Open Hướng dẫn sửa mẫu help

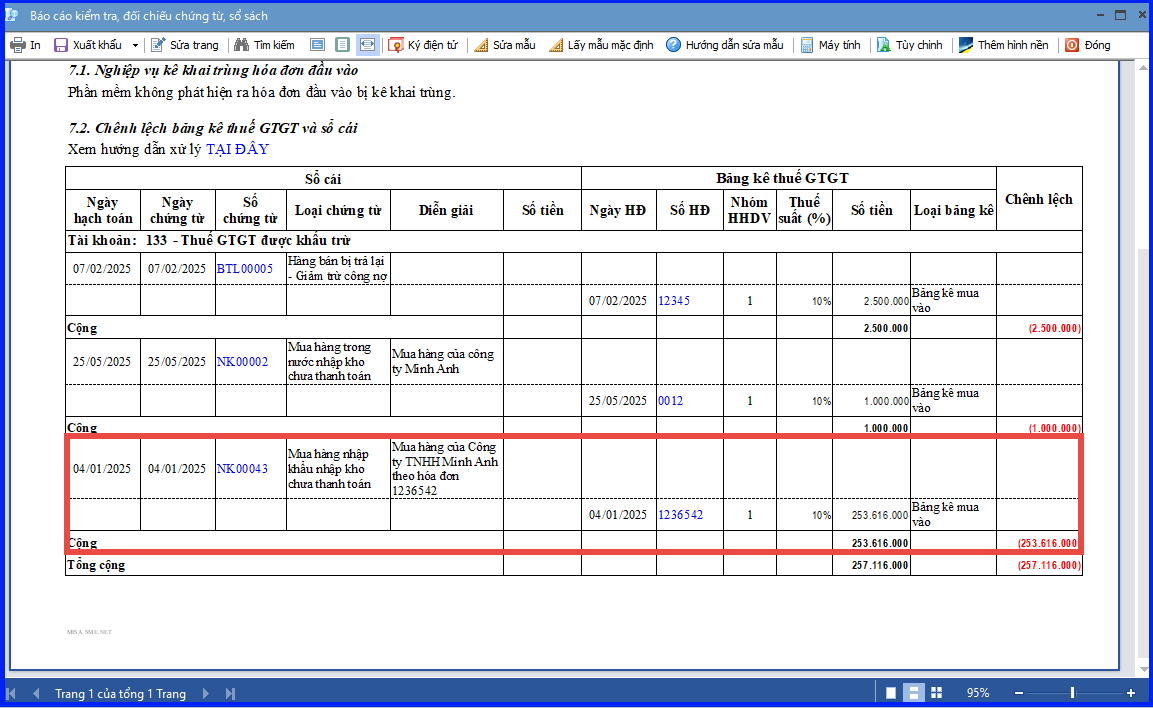(725, 45)
